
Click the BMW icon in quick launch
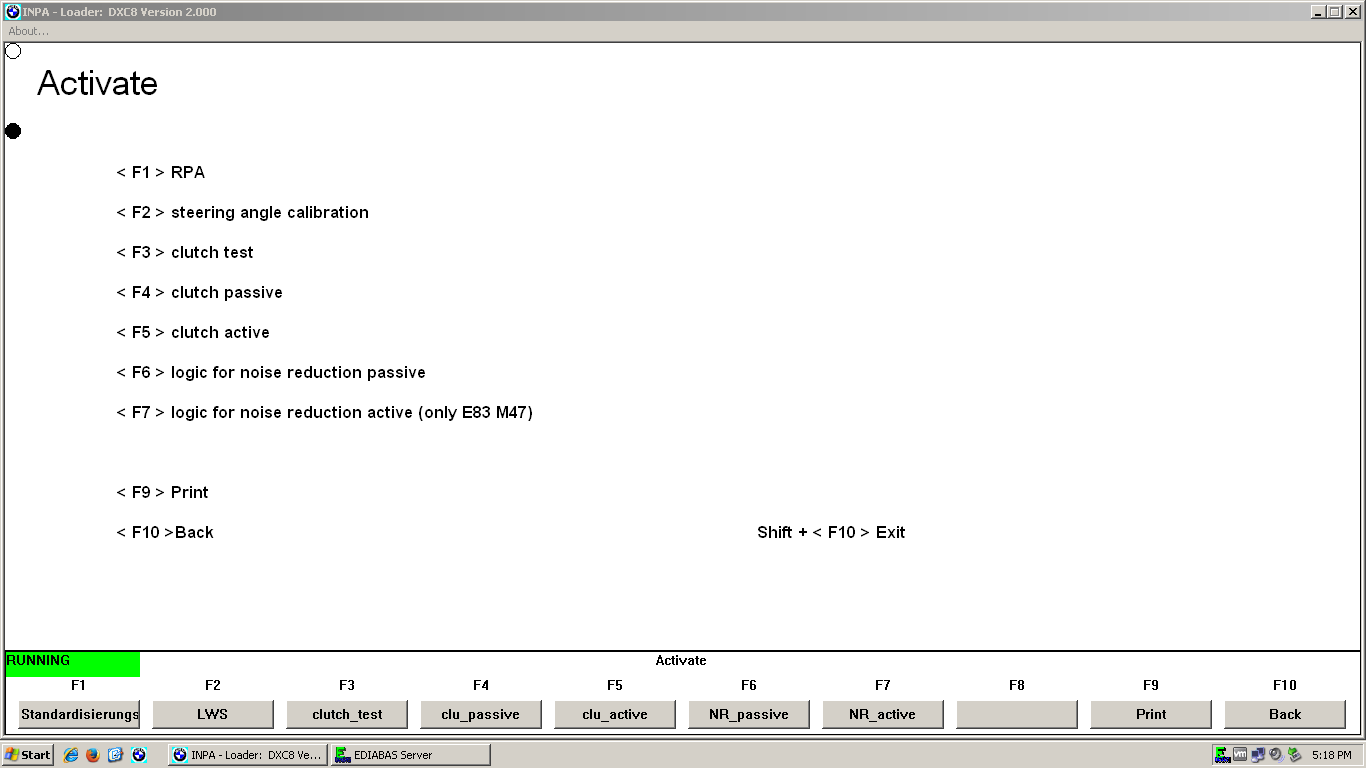coord(139,755)
